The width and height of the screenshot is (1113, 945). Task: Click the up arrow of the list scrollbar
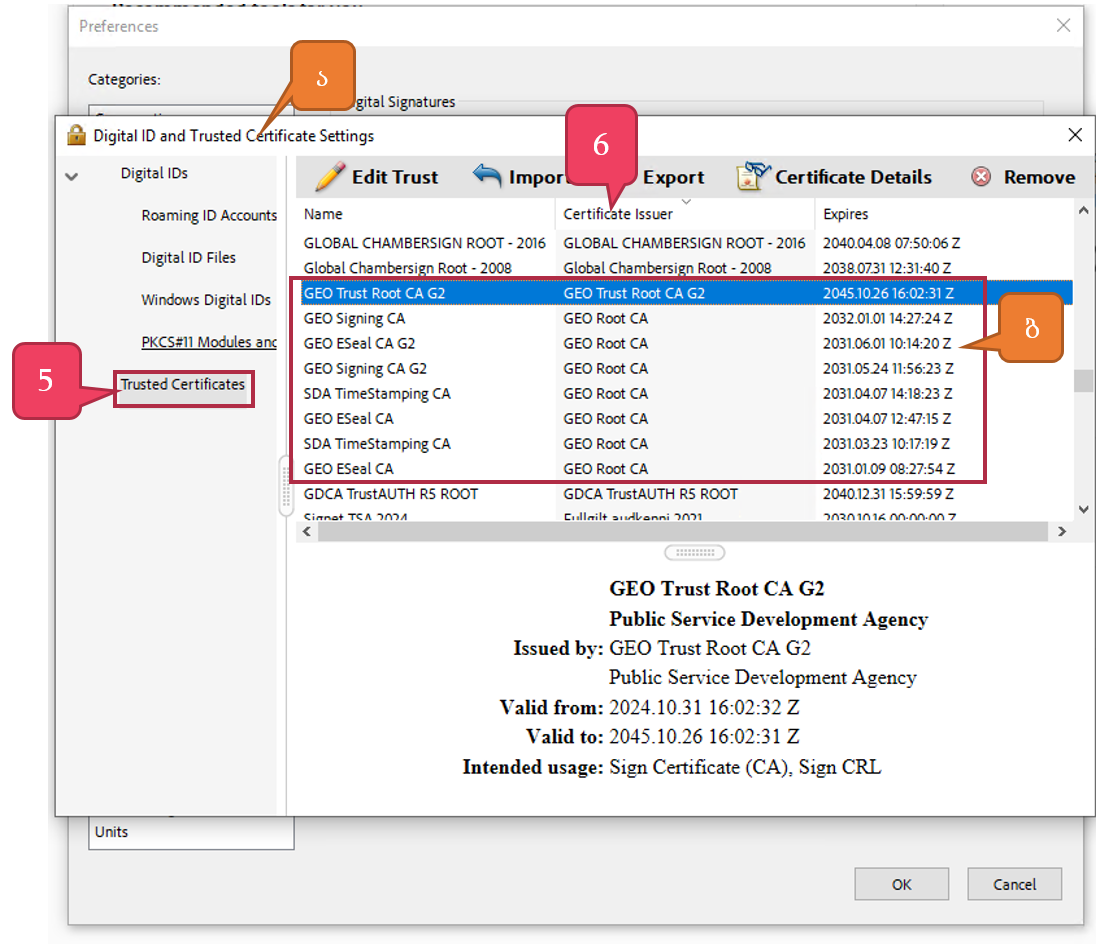(x=1083, y=210)
